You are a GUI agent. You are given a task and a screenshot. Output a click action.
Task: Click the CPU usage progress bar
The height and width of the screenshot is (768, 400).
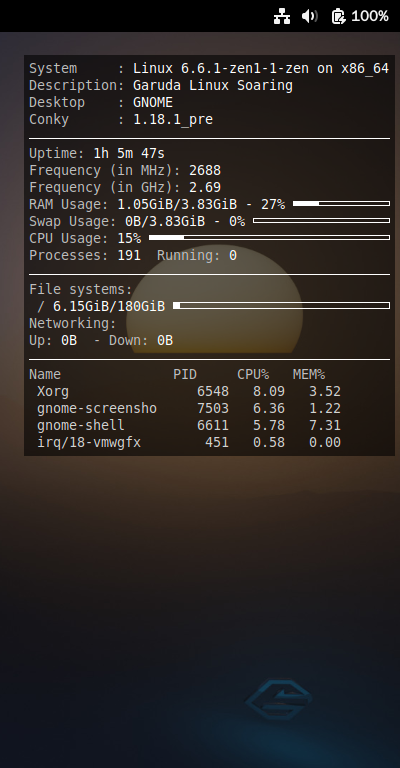pos(269,238)
